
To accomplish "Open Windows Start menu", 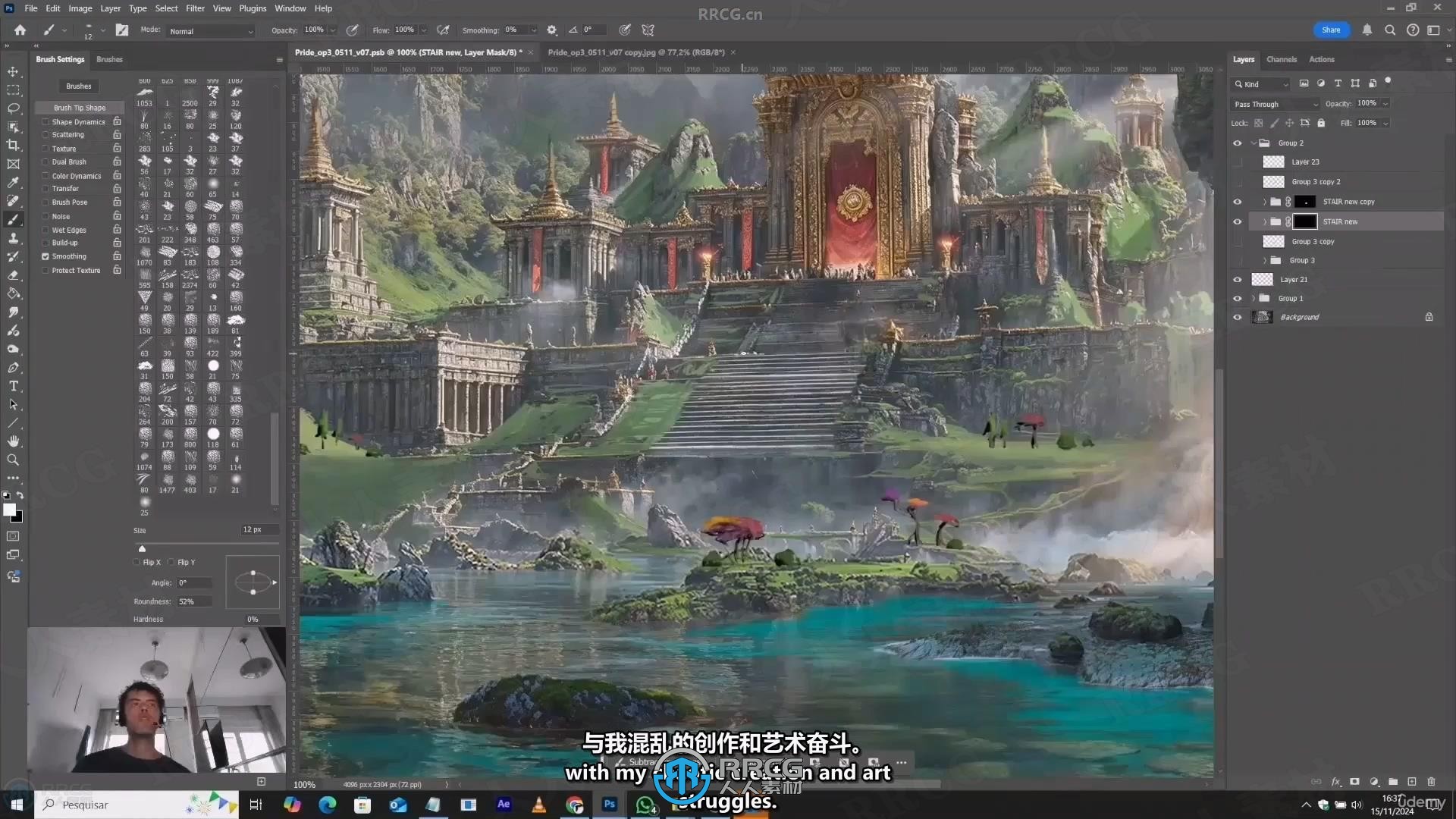I will [17, 805].
